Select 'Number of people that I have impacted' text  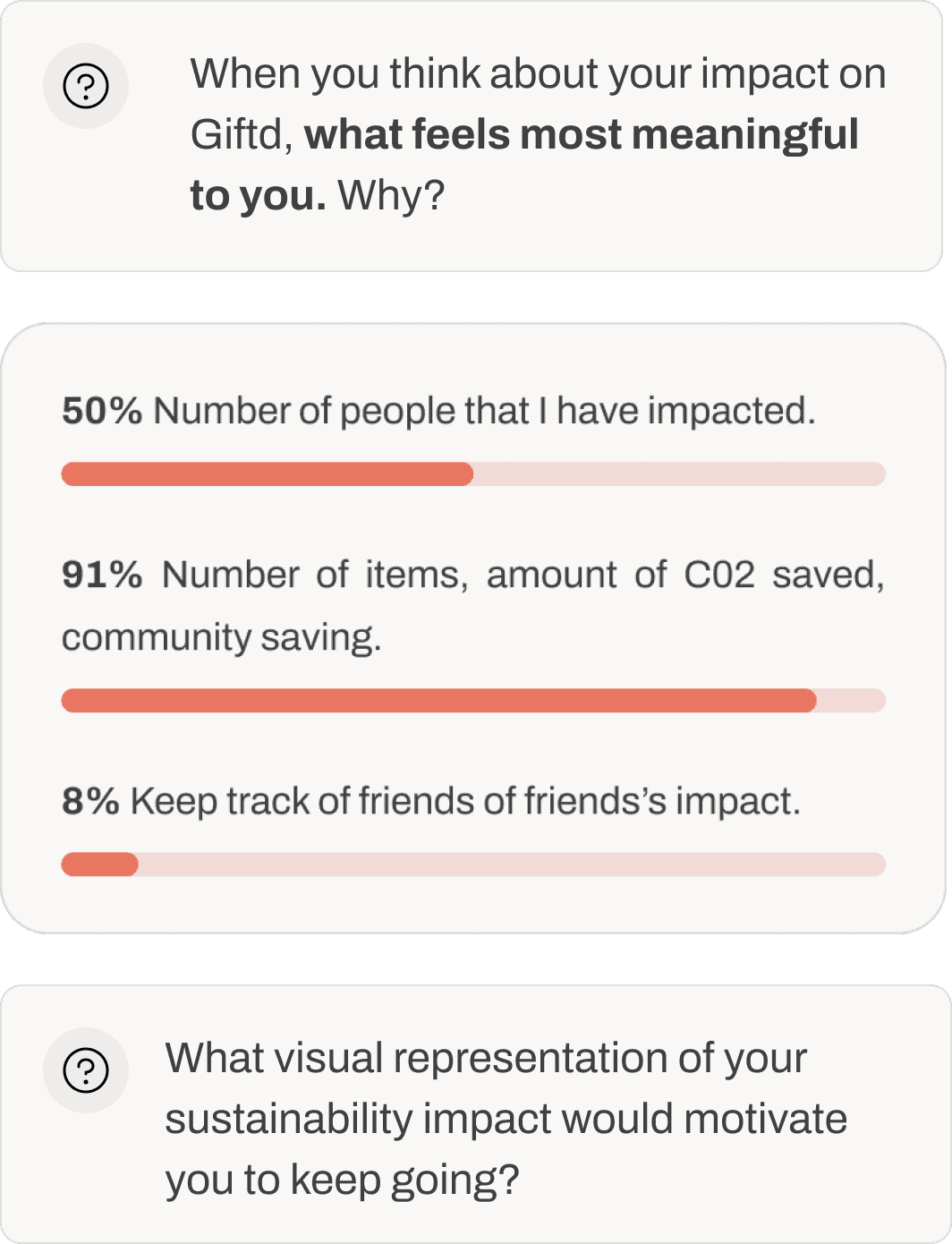point(484,411)
